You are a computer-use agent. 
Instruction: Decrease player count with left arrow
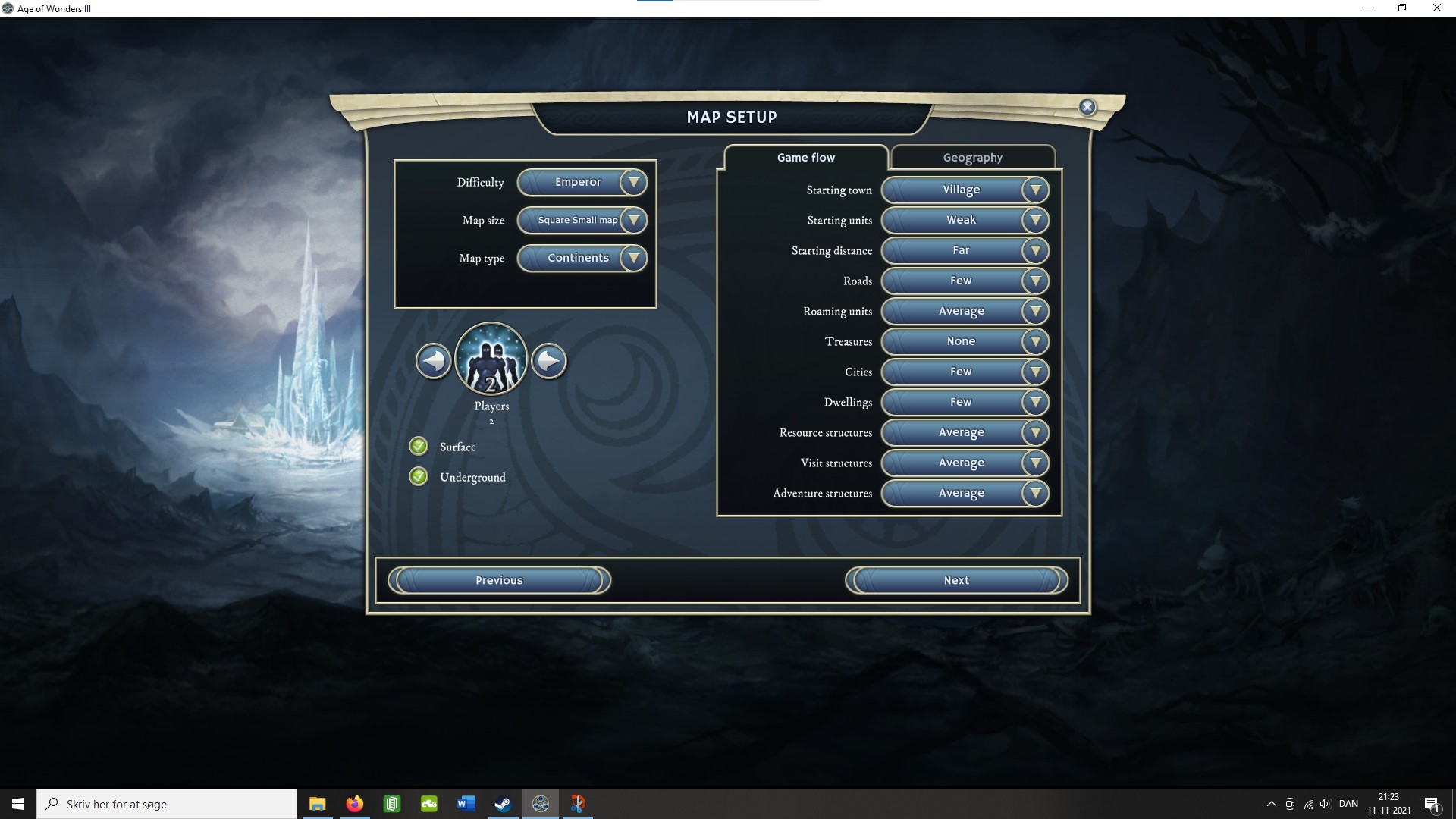tap(433, 361)
